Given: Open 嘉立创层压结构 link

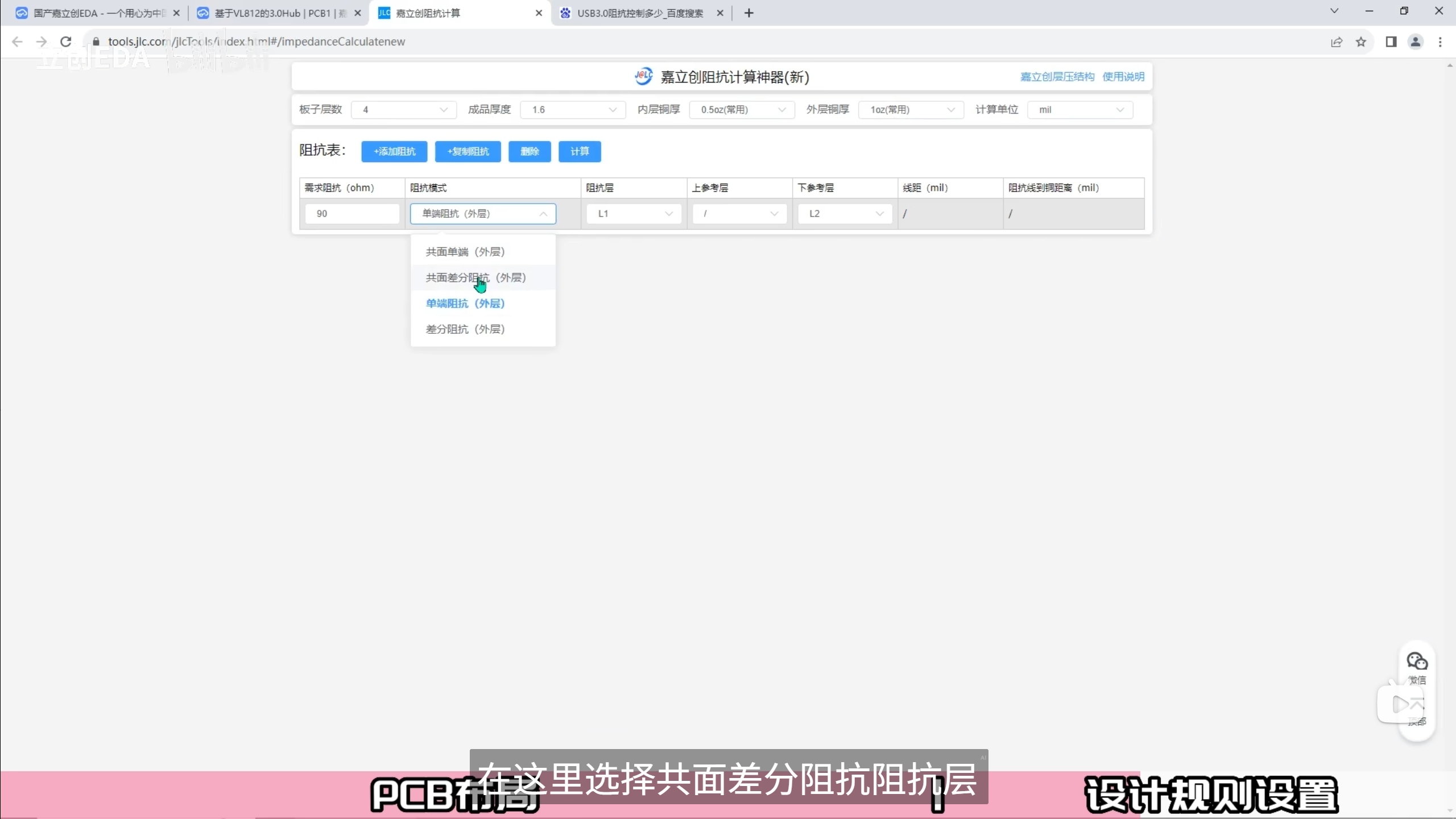Looking at the screenshot, I should (x=1057, y=77).
